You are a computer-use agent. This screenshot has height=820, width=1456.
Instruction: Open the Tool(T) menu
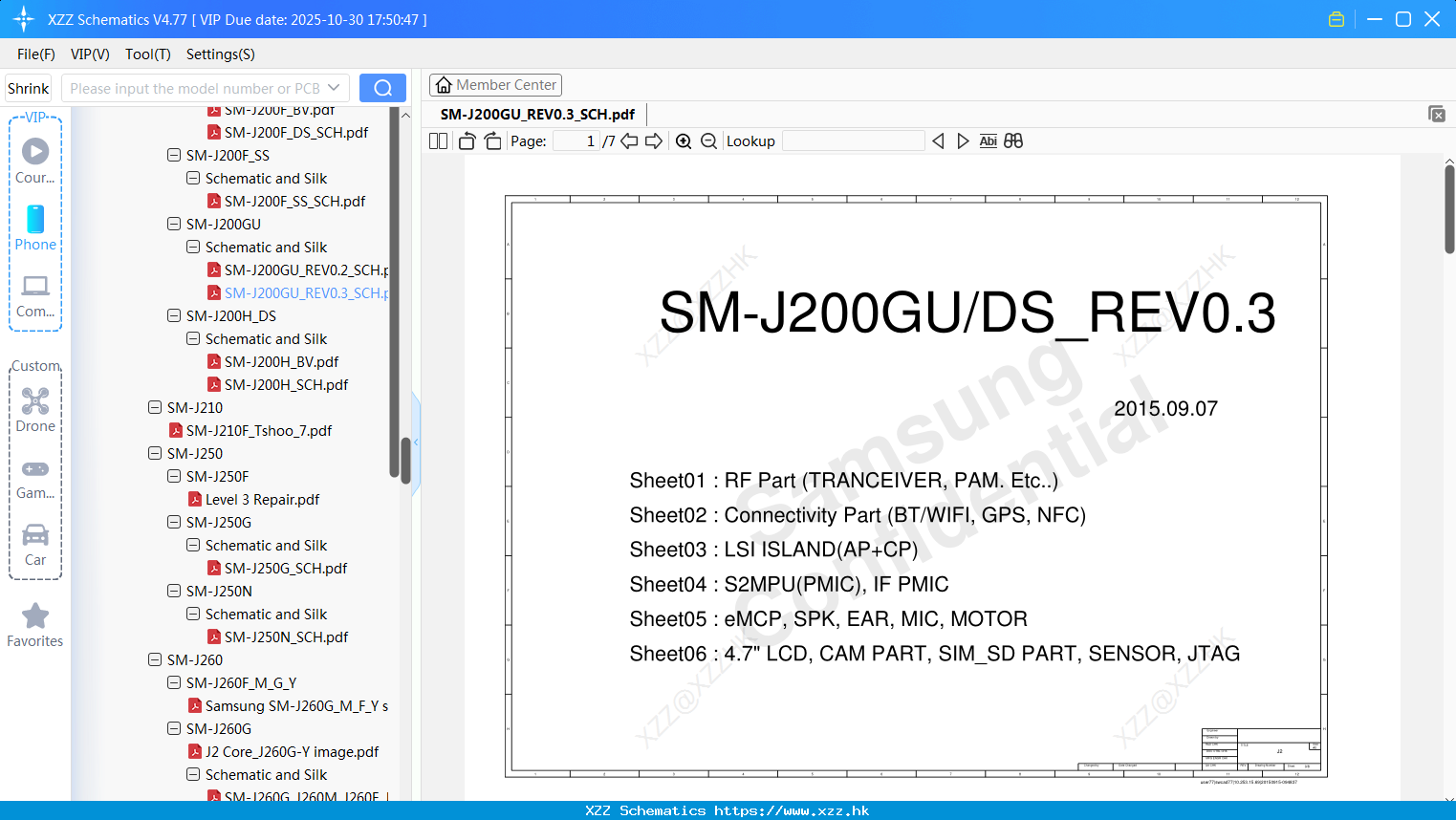[148, 54]
